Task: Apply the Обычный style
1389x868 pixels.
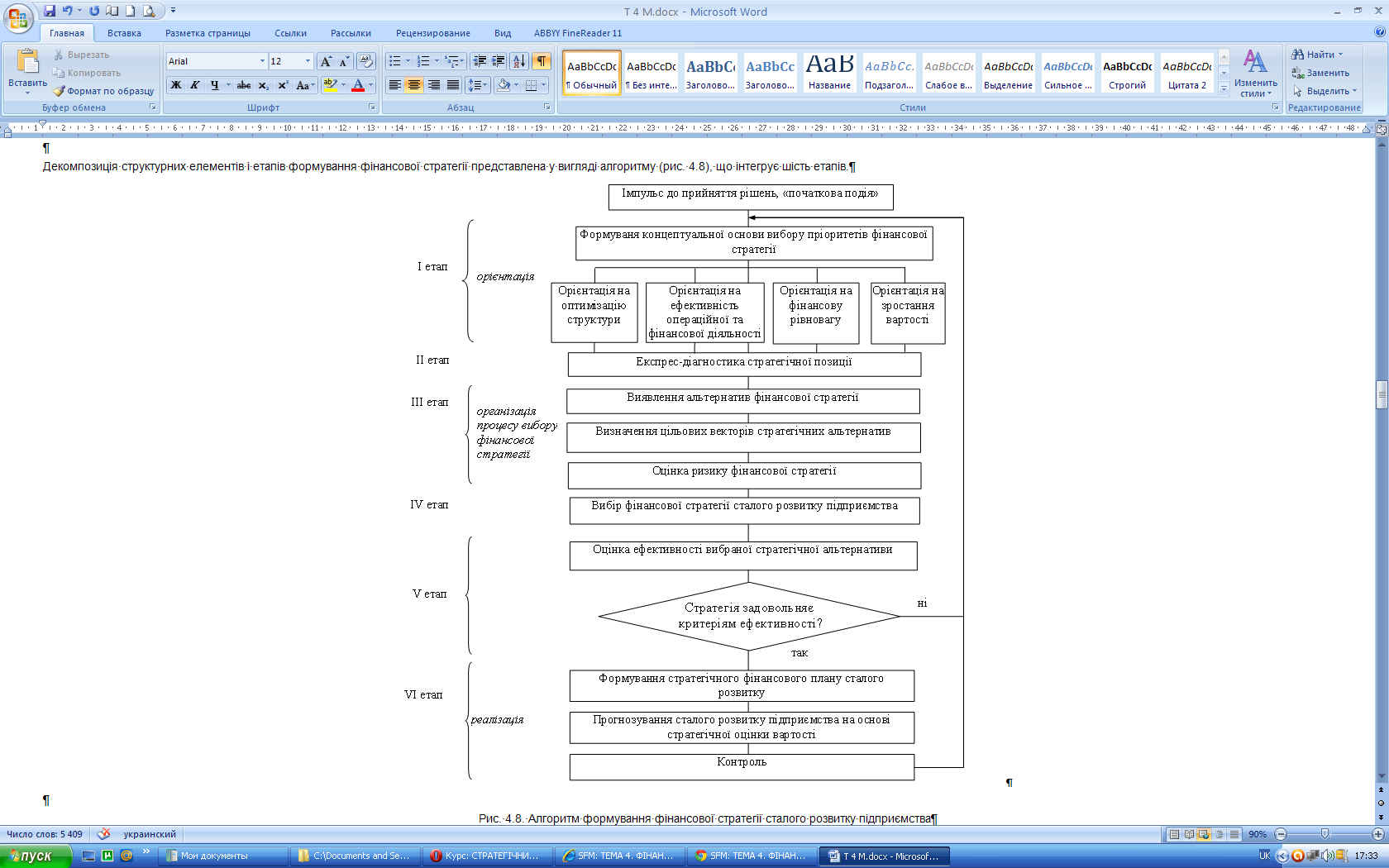Action: tap(592, 73)
